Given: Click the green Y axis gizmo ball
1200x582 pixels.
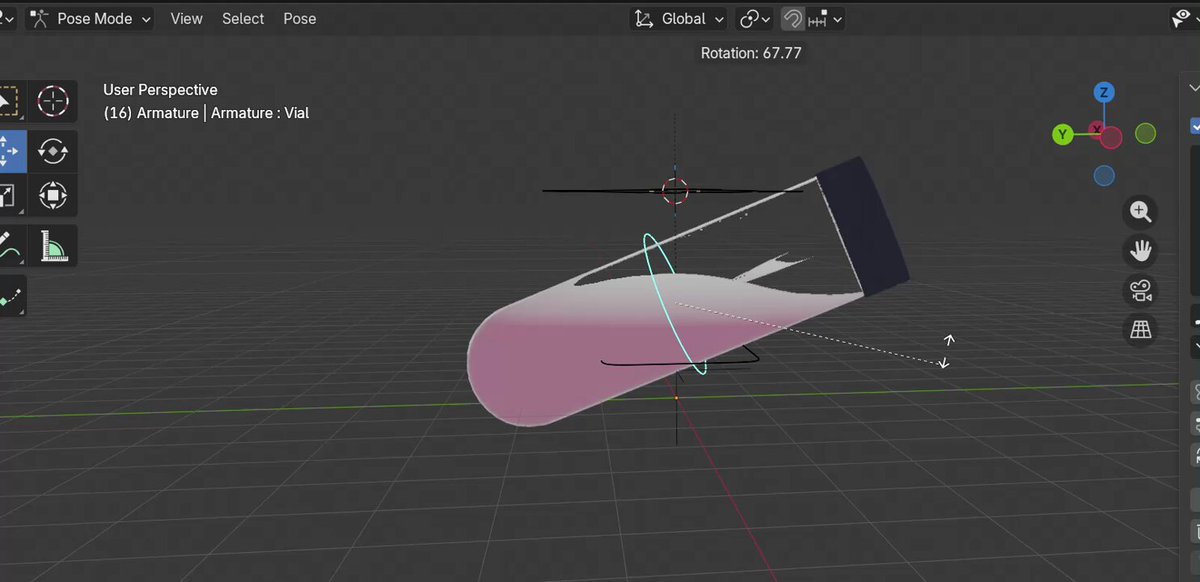Looking at the screenshot, I should (1063, 134).
